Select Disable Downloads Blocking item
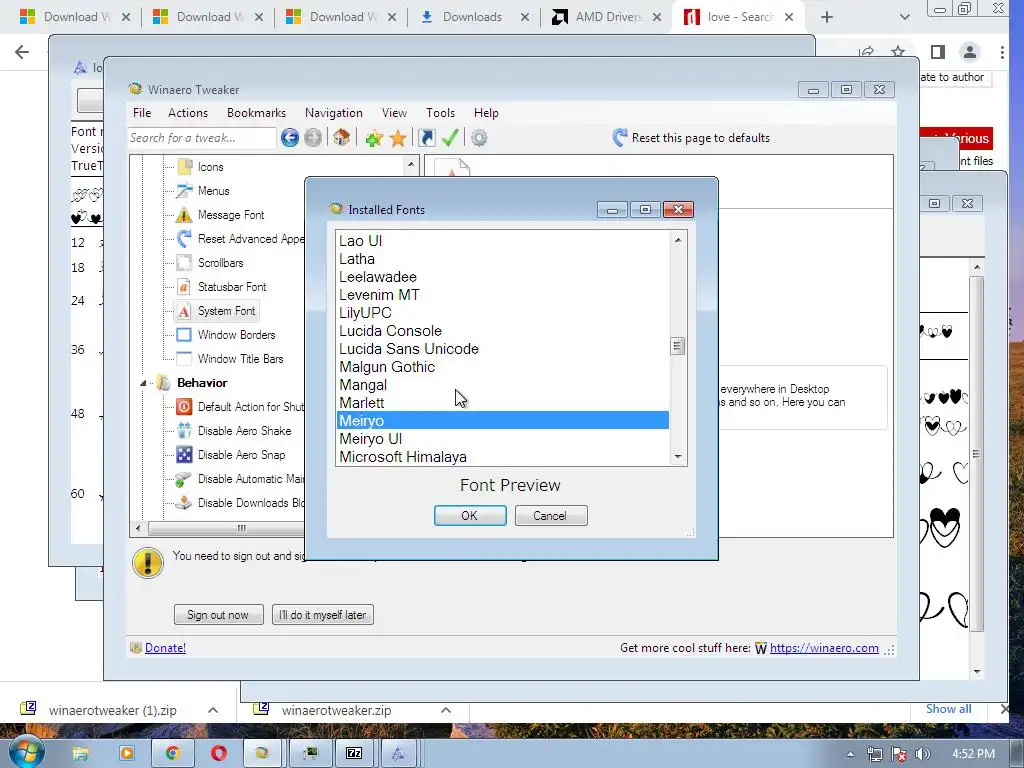Image resolution: width=1024 pixels, height=768 pixels. click(x=251, y=503)
